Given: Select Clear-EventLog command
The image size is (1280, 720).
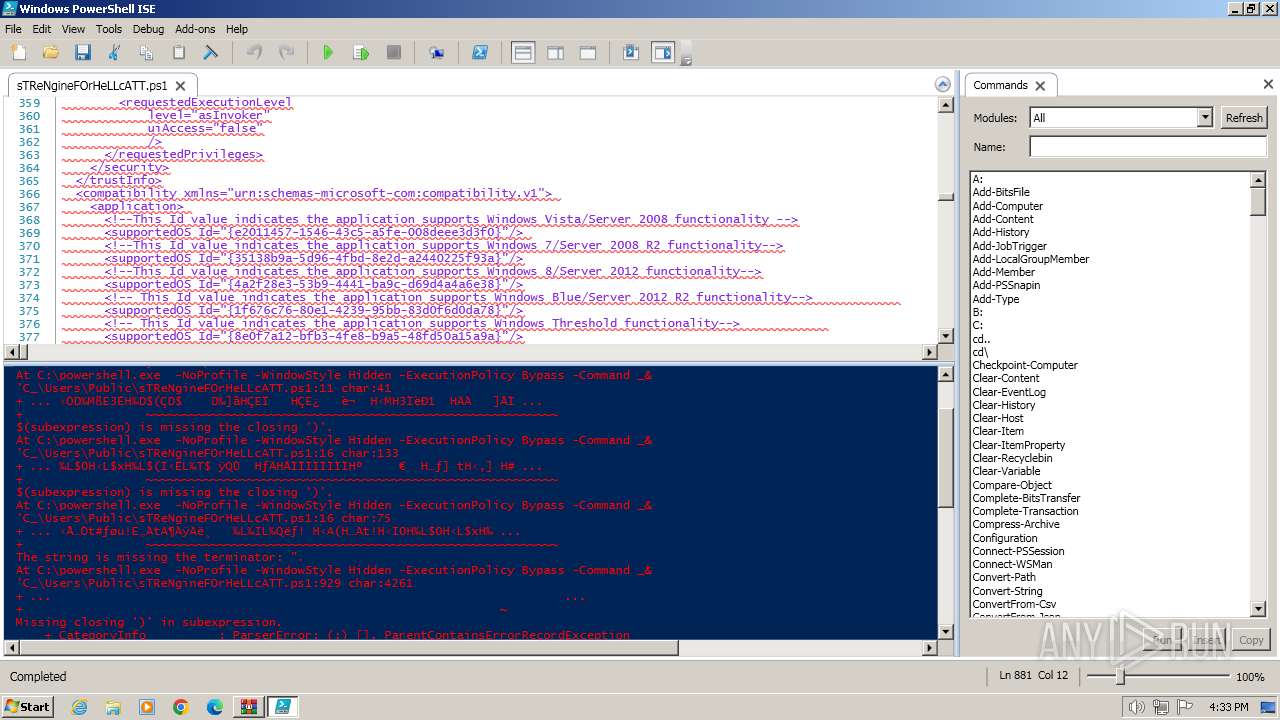Looking at the screenshot, I should coord(1009,392).
